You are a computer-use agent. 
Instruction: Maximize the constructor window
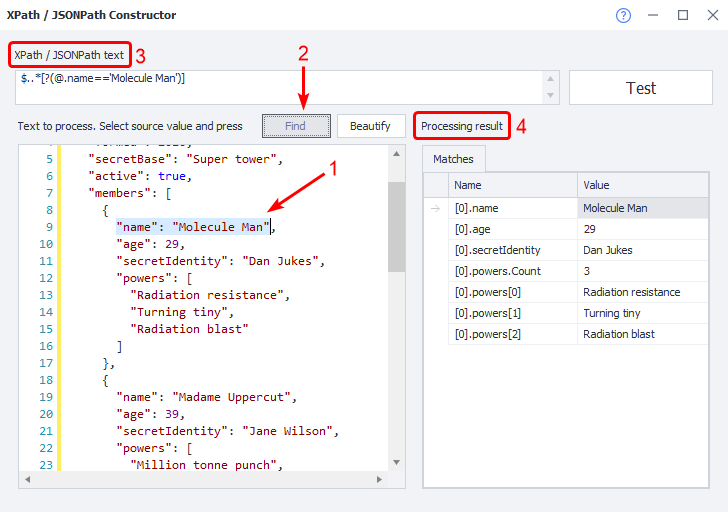click(x=683, y=15)
